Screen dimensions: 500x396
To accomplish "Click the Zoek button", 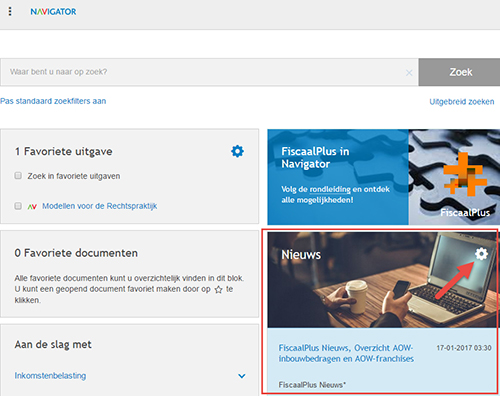I will pos(459,72).
